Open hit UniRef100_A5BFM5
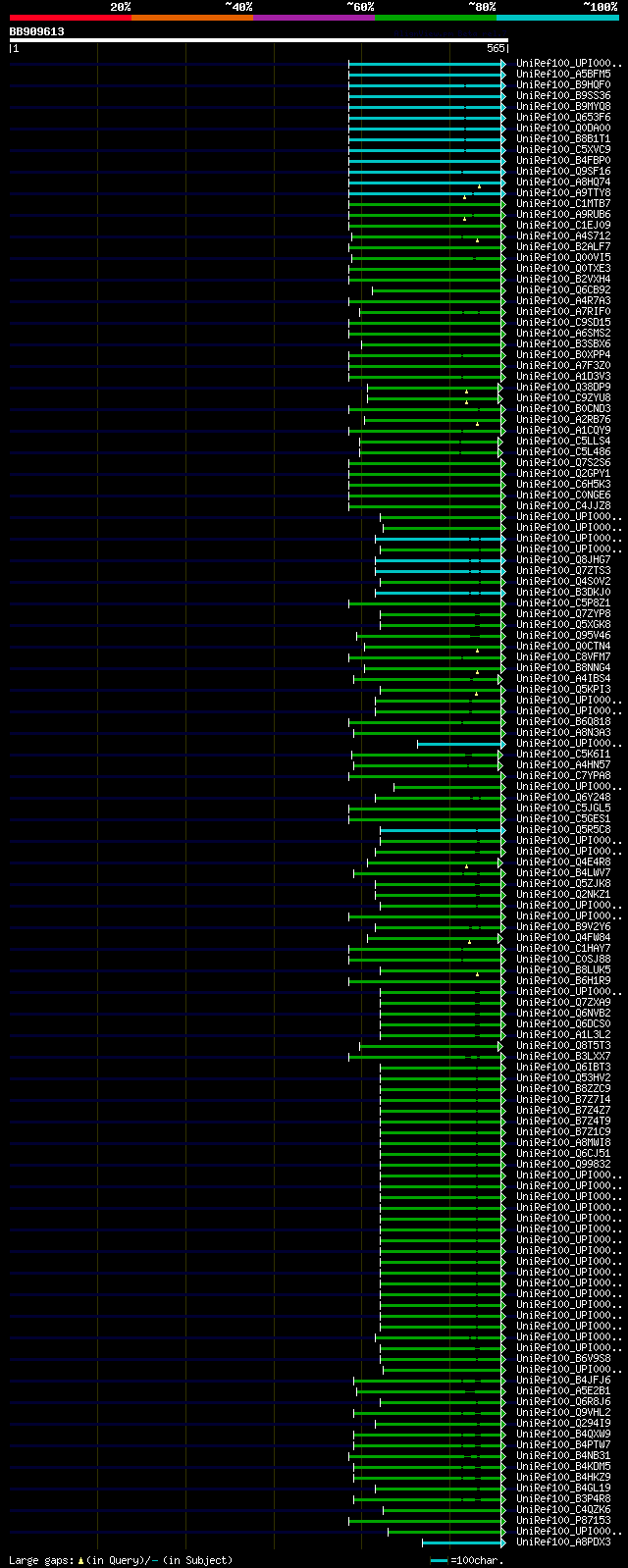 (563, 75)
